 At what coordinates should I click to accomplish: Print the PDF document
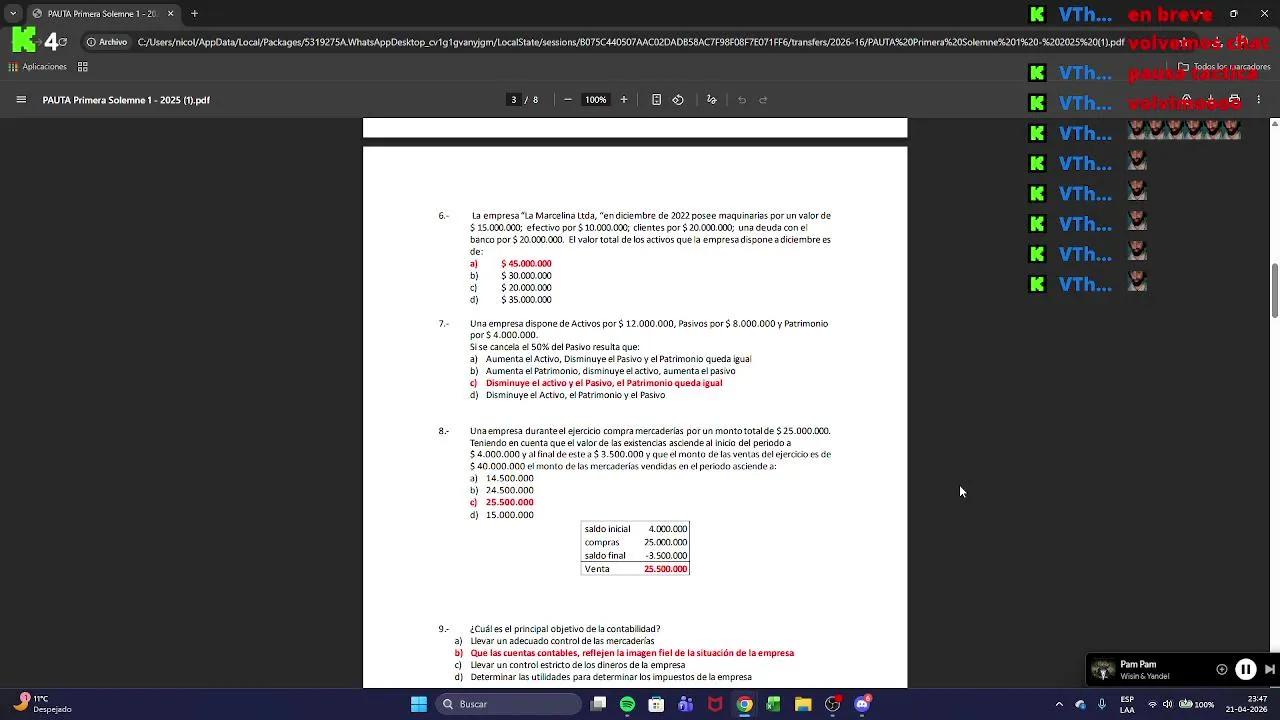(x=1234, y=100)
